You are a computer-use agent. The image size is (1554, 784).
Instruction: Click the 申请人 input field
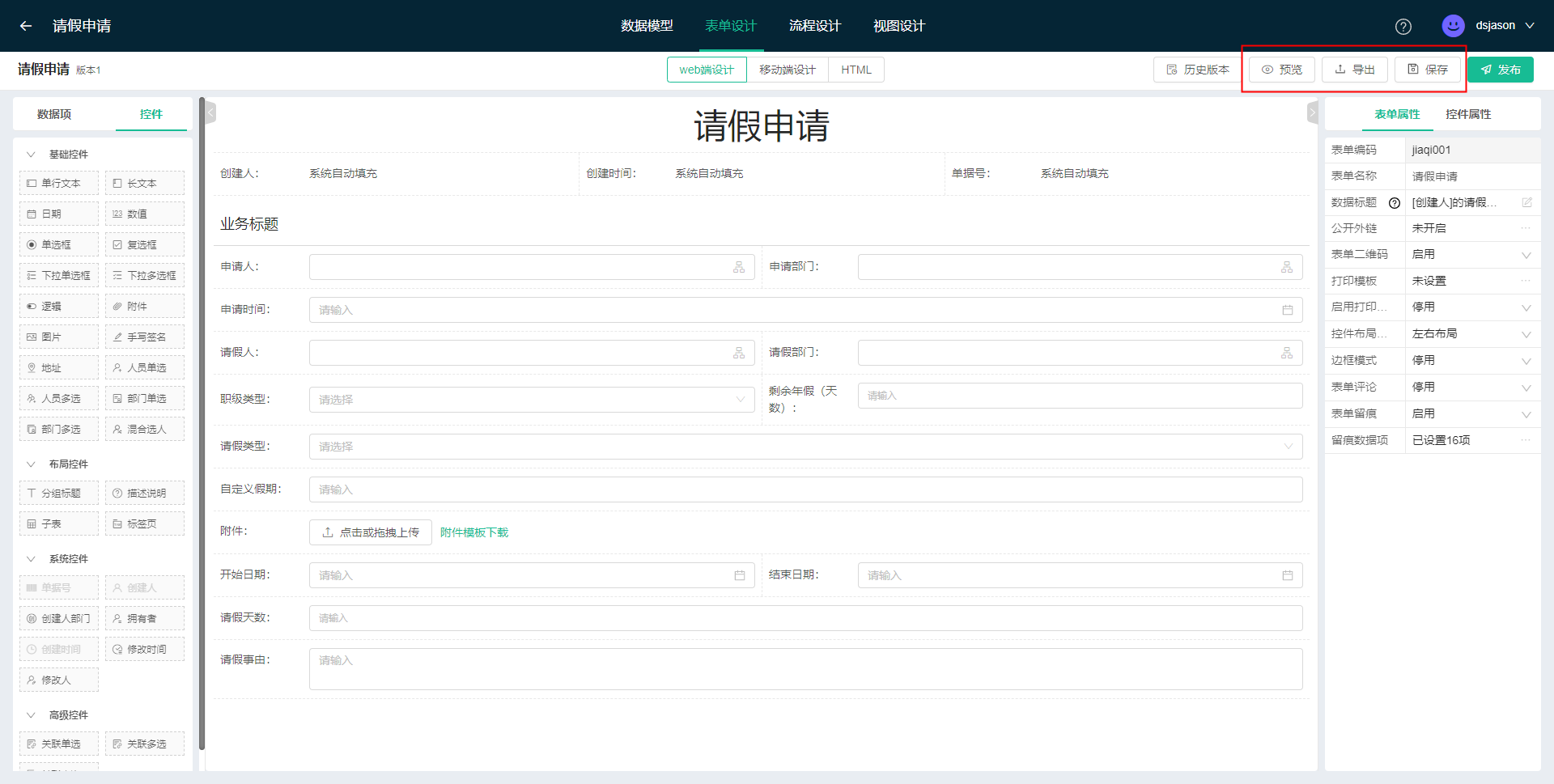(x=532, y=267)
